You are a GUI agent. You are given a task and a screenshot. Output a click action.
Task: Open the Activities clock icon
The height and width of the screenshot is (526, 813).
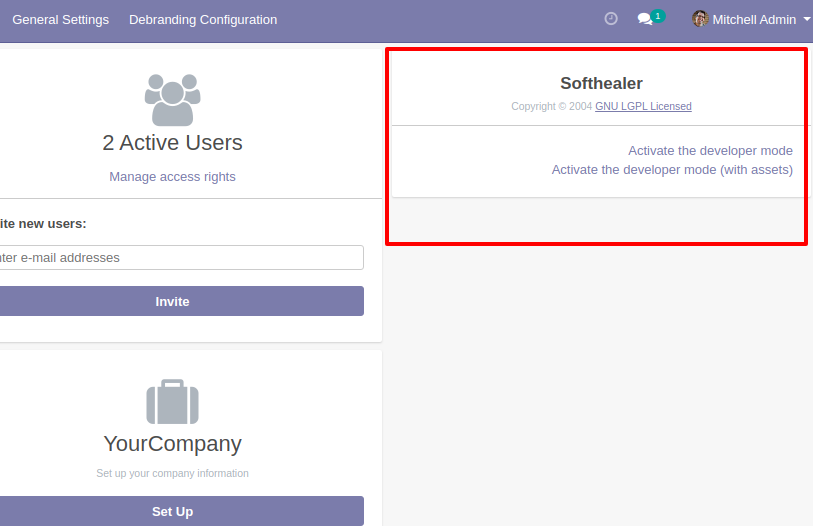coord(611,19)
